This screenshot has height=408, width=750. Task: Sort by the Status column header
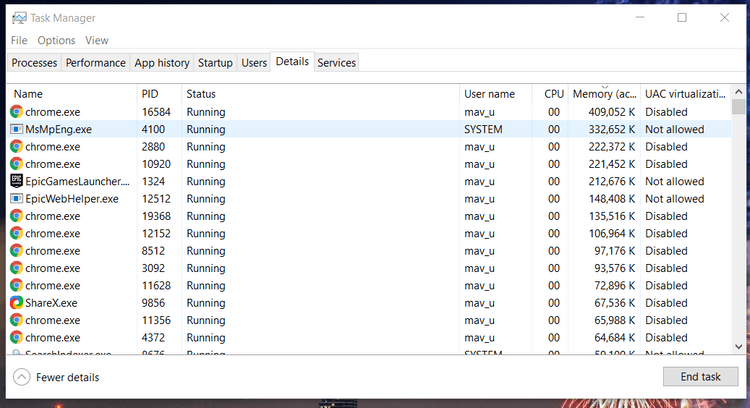320,94
